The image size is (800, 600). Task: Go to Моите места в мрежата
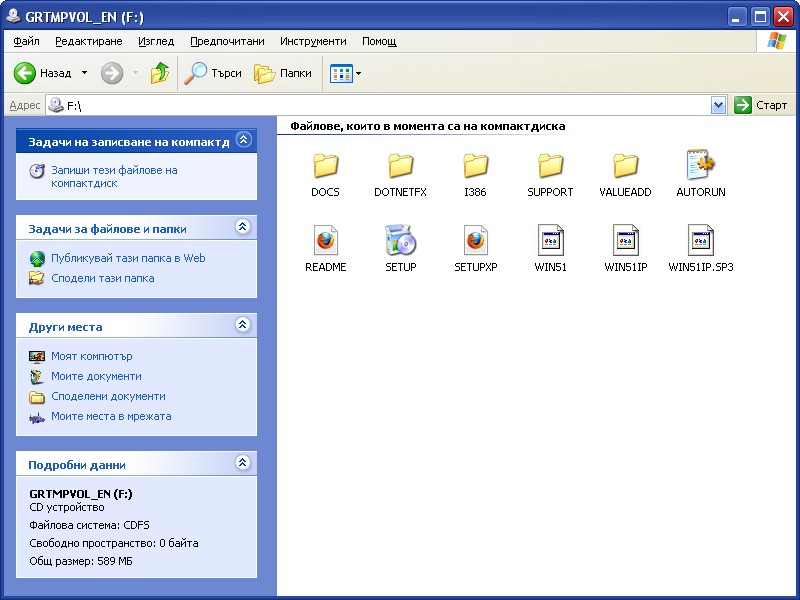(111, 416)
